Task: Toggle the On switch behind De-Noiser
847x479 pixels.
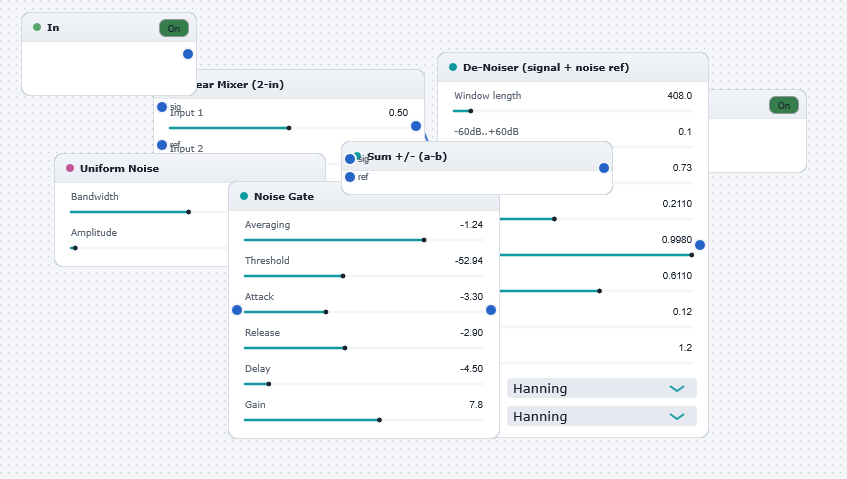Action: pyautogui.click(x=784, y=105)
